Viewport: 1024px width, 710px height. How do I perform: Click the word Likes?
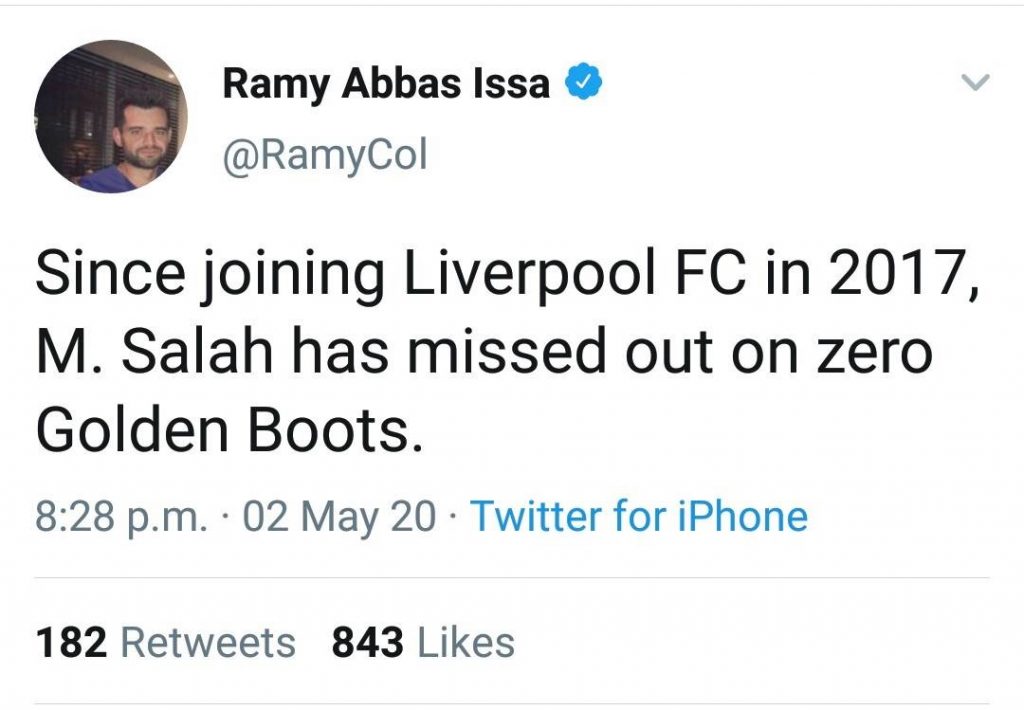(x=466, y=642)
